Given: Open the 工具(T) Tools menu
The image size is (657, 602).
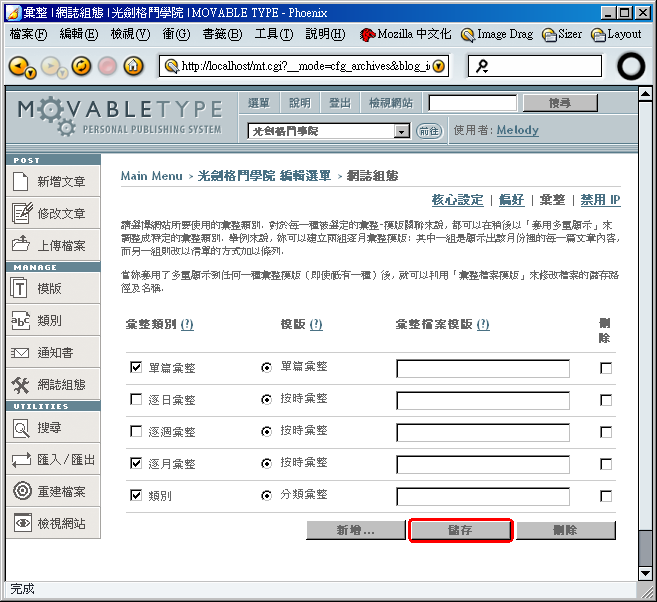Looking at the screenshot, I should 274,34.
